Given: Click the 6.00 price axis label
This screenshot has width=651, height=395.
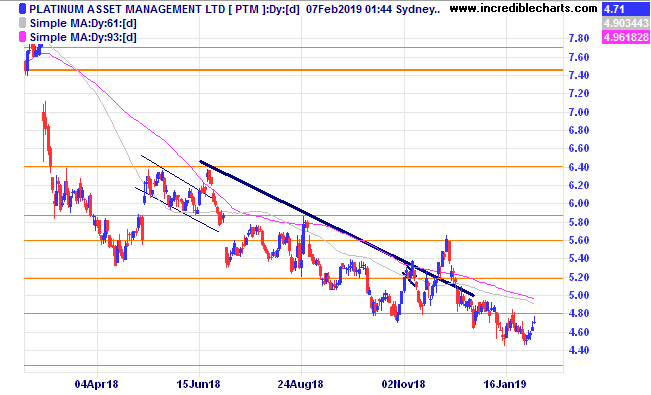Looking at the screenshot, I should click(x=579, y=204).
